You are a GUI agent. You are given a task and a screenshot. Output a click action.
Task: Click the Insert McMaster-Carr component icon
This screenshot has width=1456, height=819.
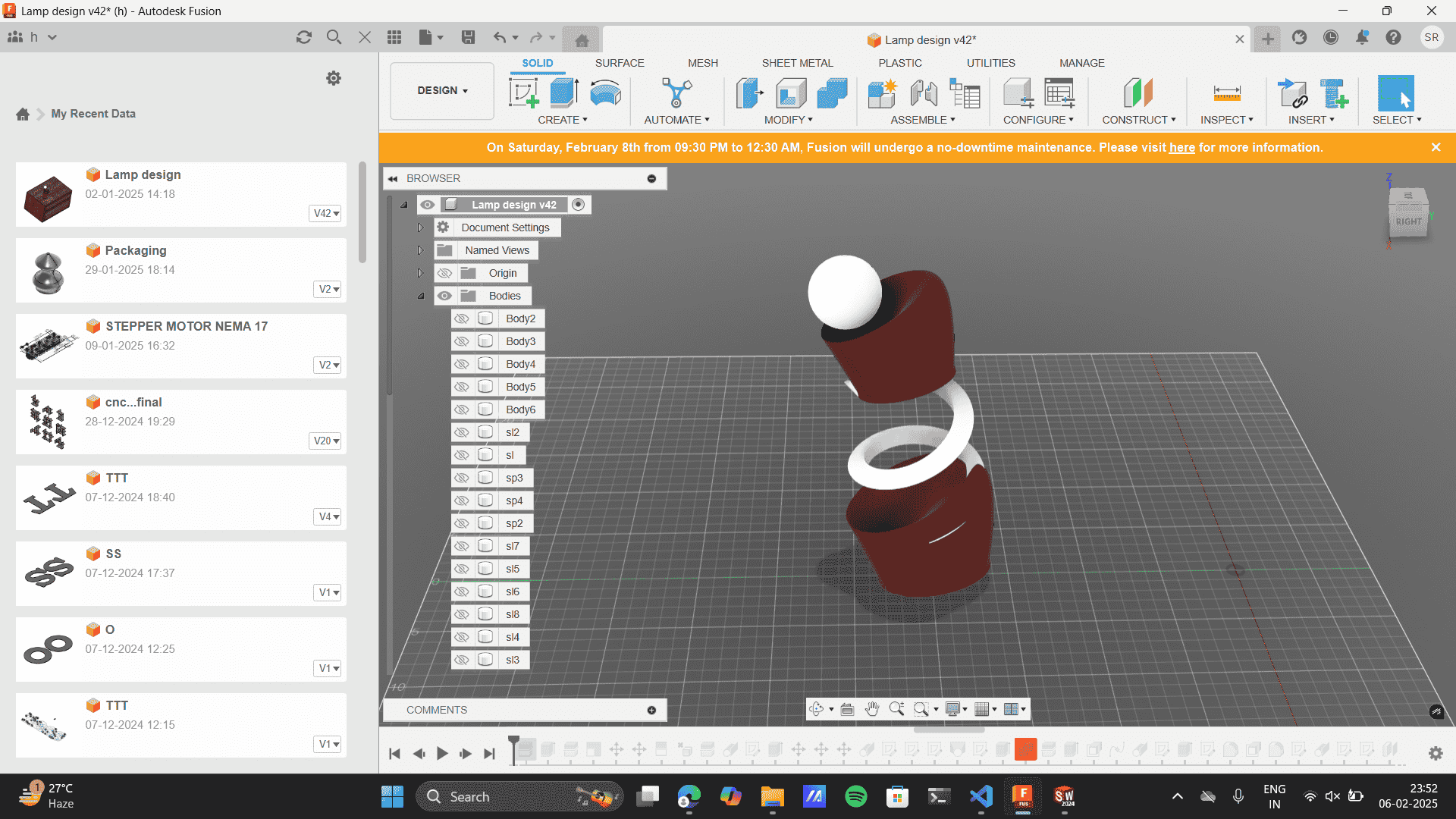[x=1334, y=93]
